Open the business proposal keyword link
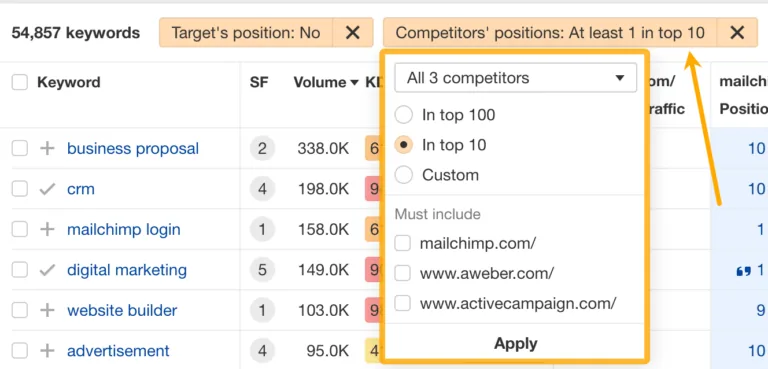Screen dimensions: 768x369 tap(133, 148)
